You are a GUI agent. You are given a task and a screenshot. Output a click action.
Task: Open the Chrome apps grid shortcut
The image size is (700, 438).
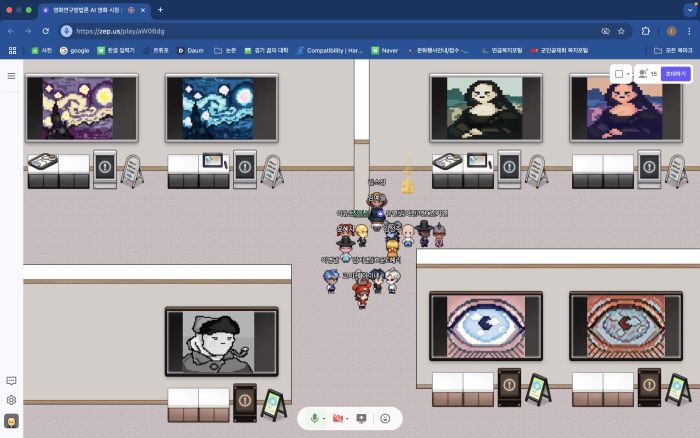[12, 50]
